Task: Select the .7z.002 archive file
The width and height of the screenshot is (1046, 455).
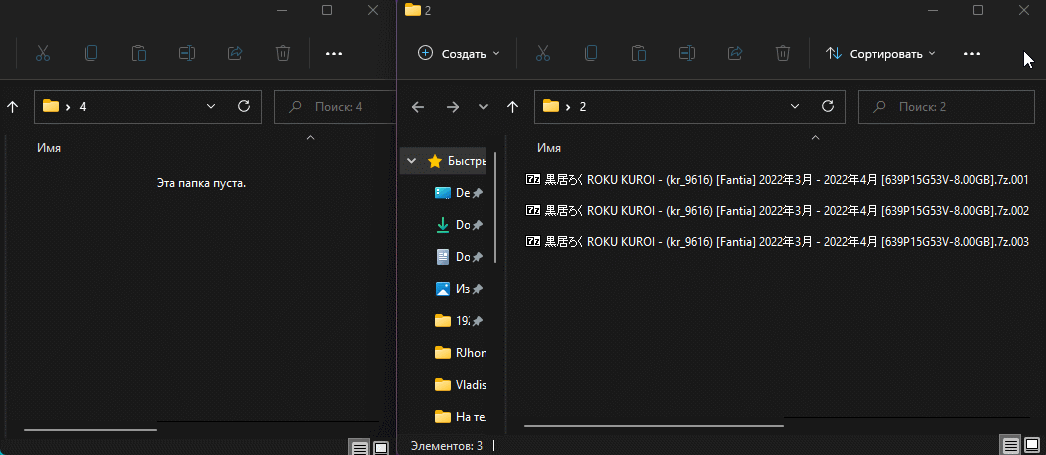Action: [777, 211]
